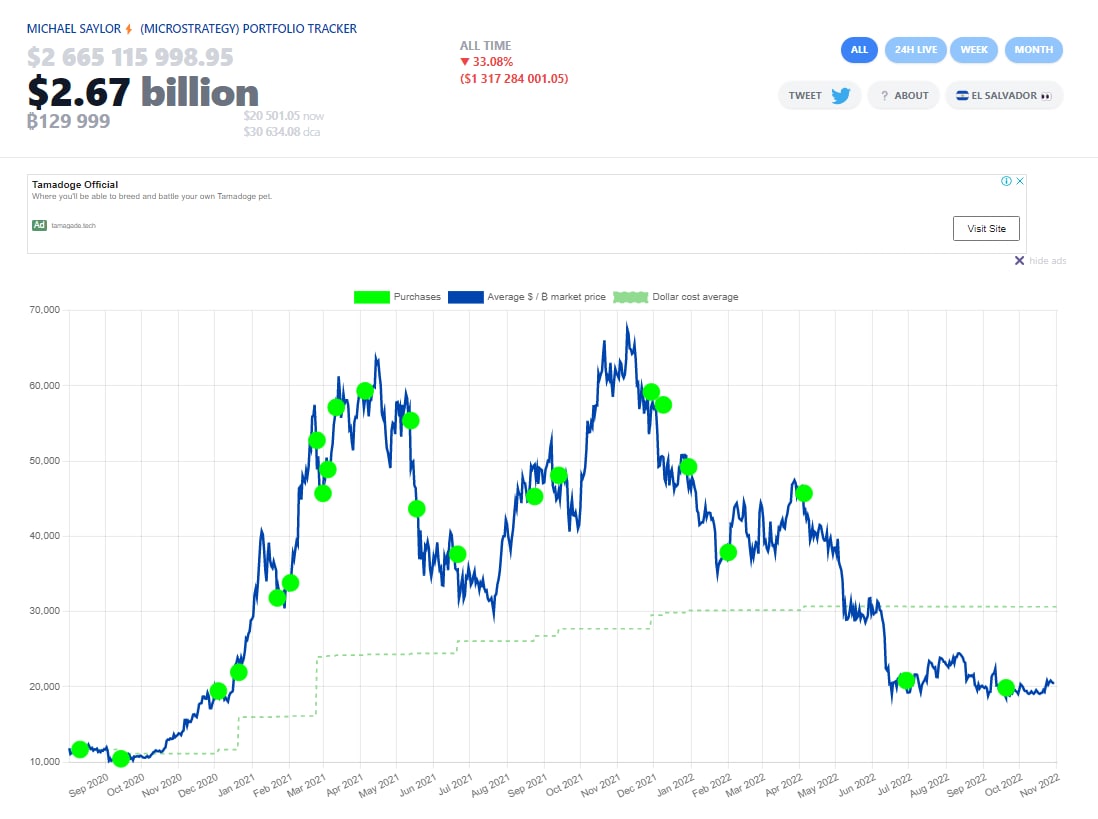This screenshot has width=1098, height=819.
Task: Click the lightning bolt icon in the title
Action: tap(129, 29)
